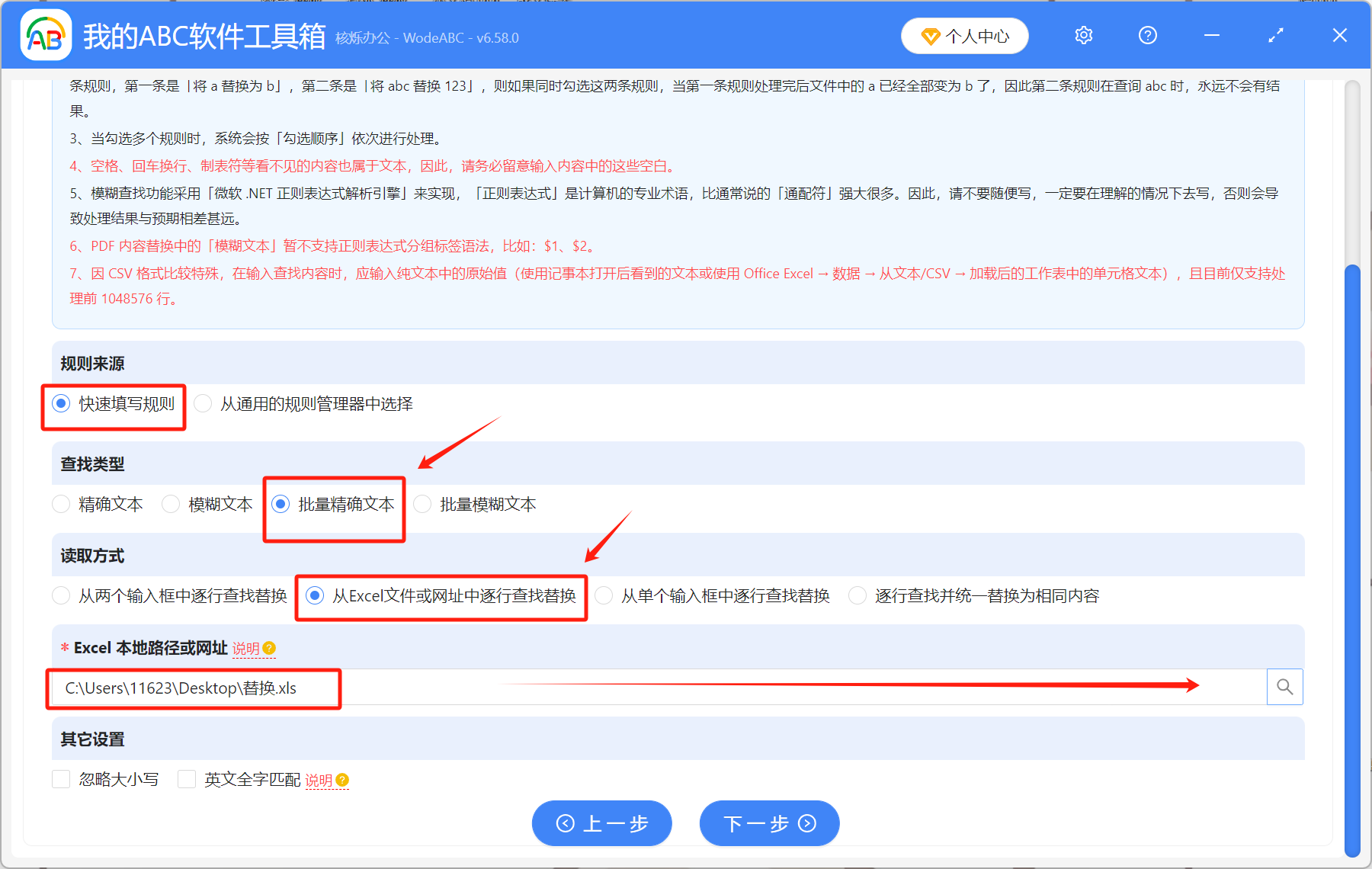Click the AB logo icon
The image size is (1372, 869).
tap(46, 35)
